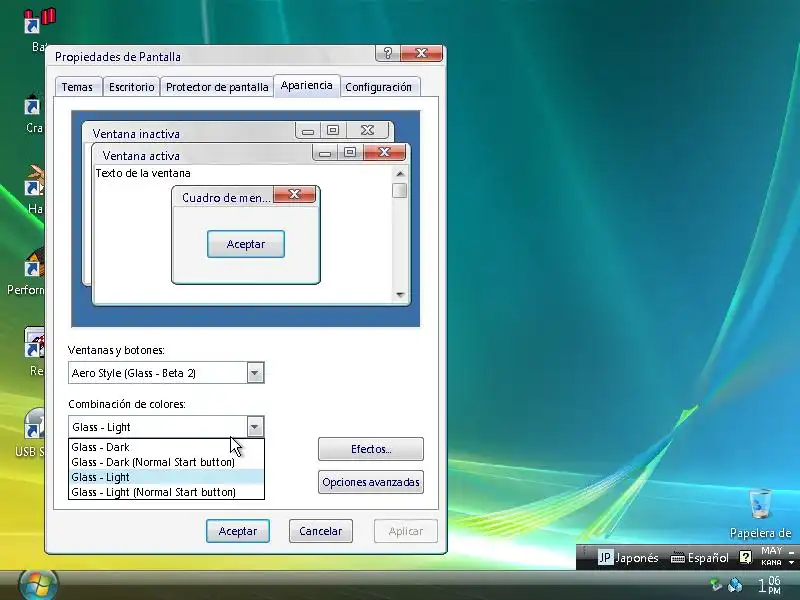Click the Ventana inactiva preview title

click(136, 134)
